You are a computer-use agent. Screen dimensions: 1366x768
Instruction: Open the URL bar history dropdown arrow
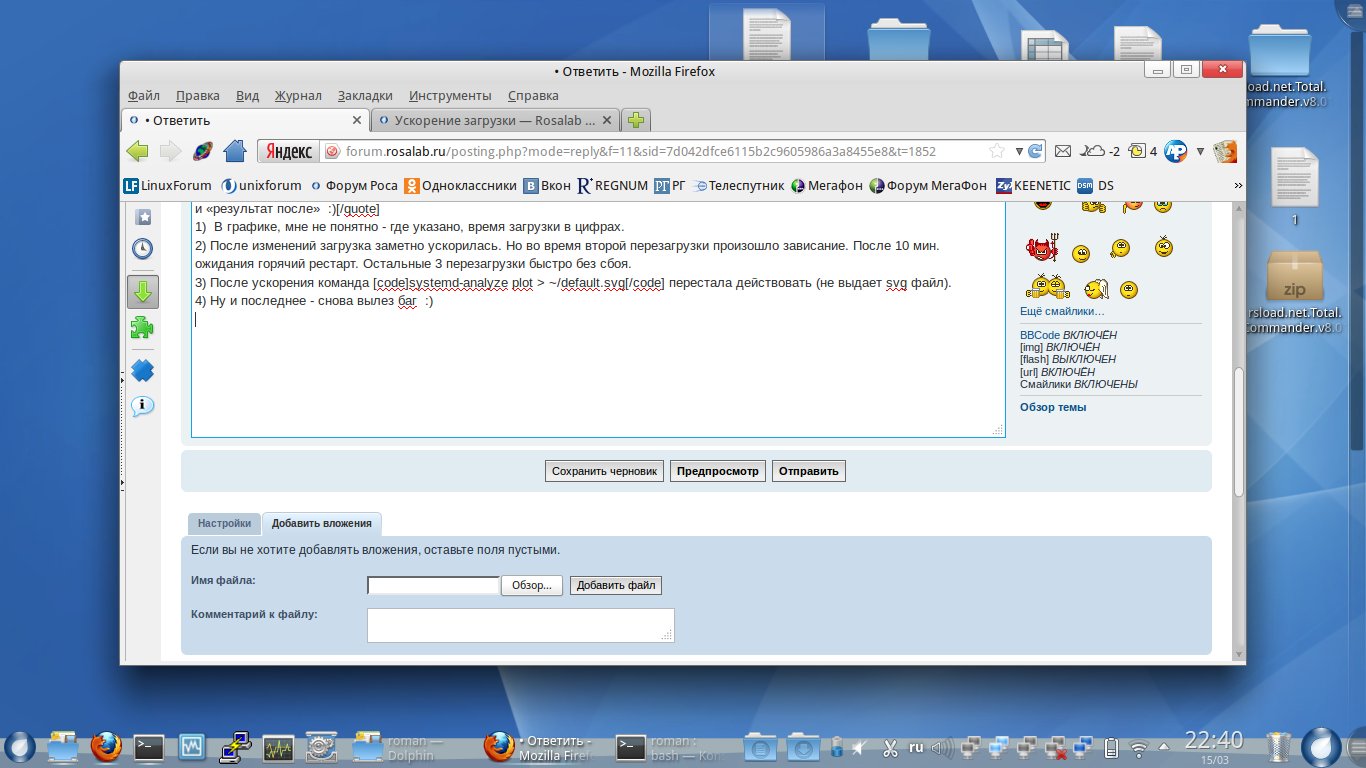click(x=1019, y=151)
